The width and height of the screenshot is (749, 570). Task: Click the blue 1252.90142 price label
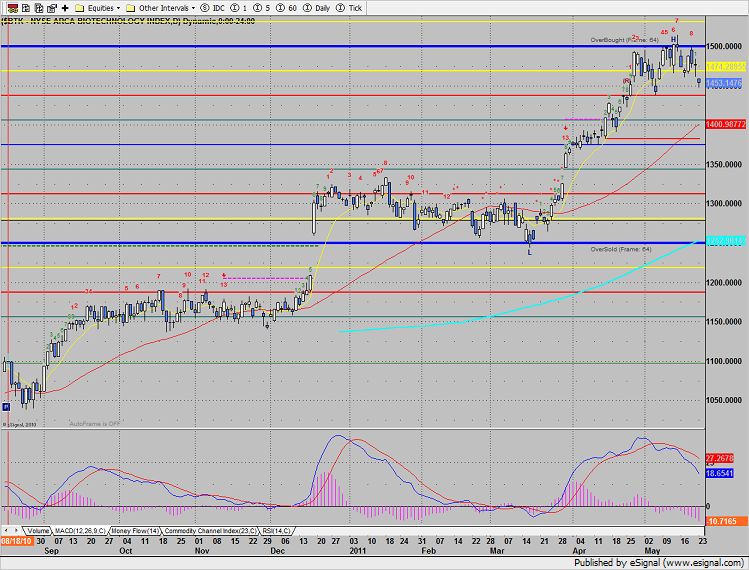(x=726, y=241)
